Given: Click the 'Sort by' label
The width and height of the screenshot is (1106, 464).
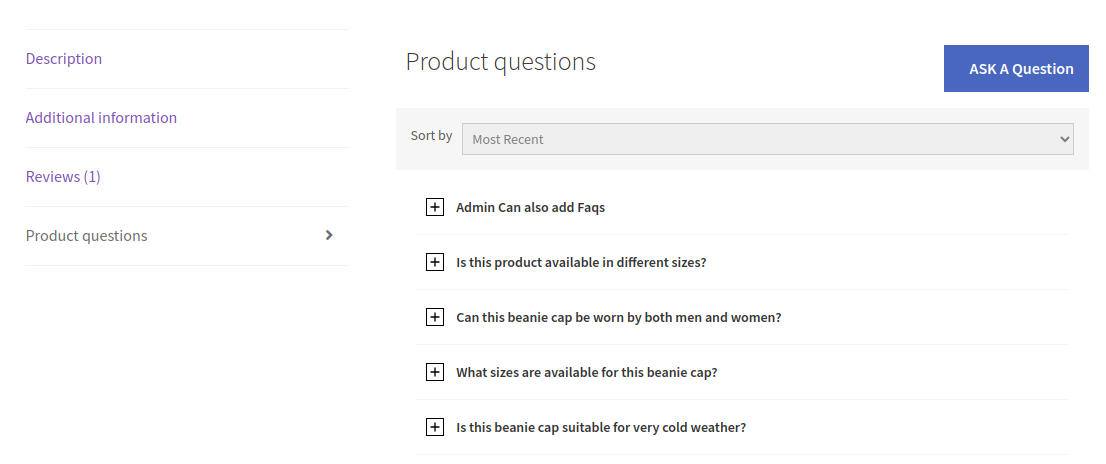Looking at the screenshot, I should point(431,135).
